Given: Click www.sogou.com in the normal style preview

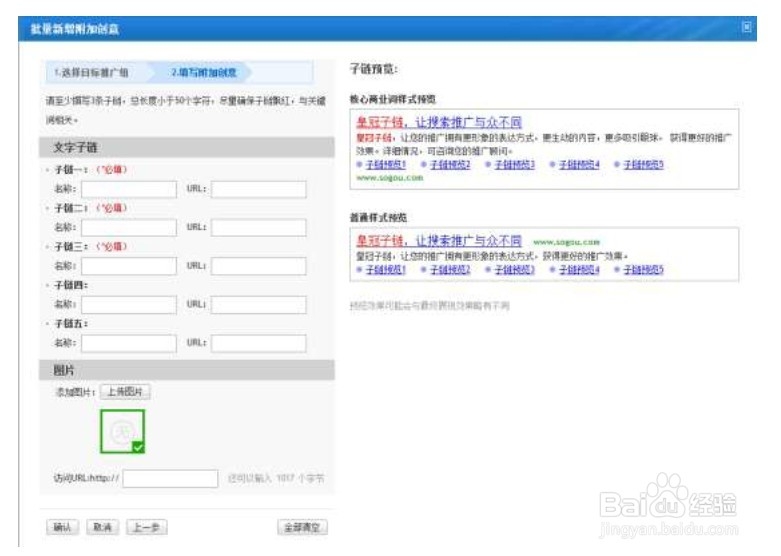Looking at the screenshot, I should [x=566, y=242].
